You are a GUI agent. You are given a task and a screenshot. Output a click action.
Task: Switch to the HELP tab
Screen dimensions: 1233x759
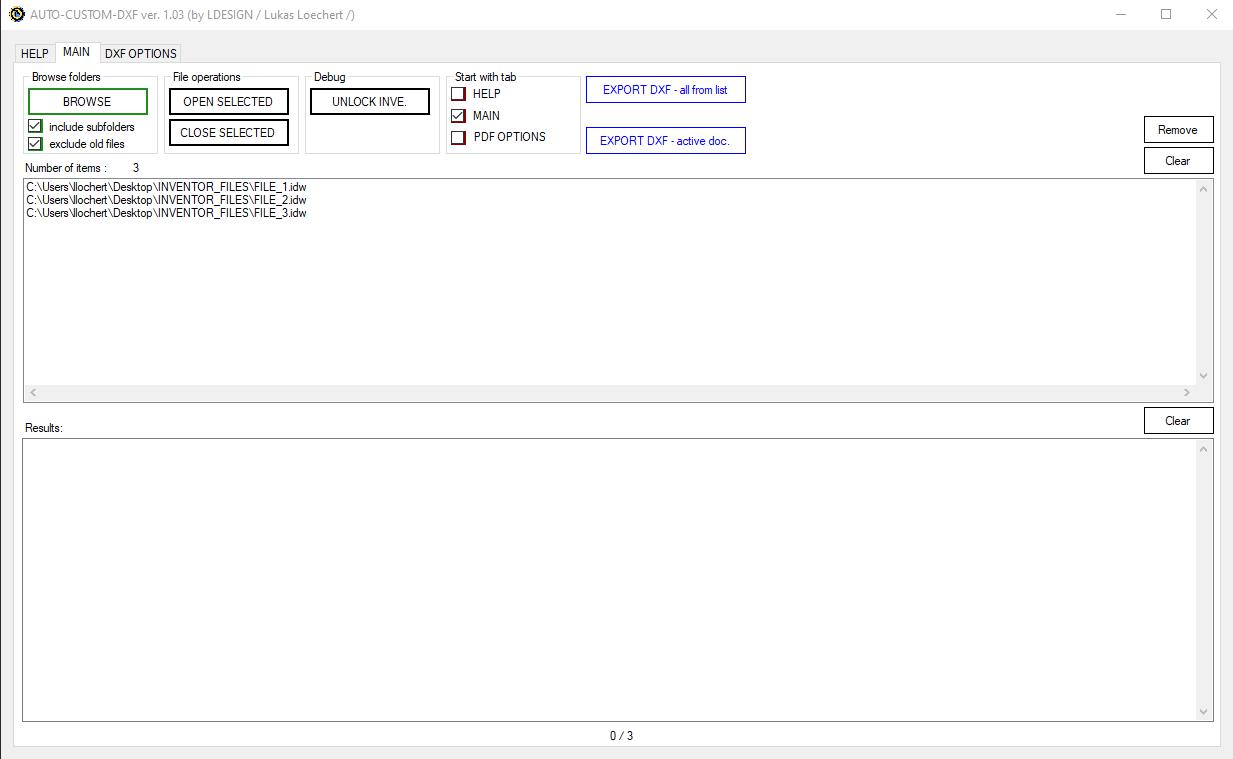[35, 53]
